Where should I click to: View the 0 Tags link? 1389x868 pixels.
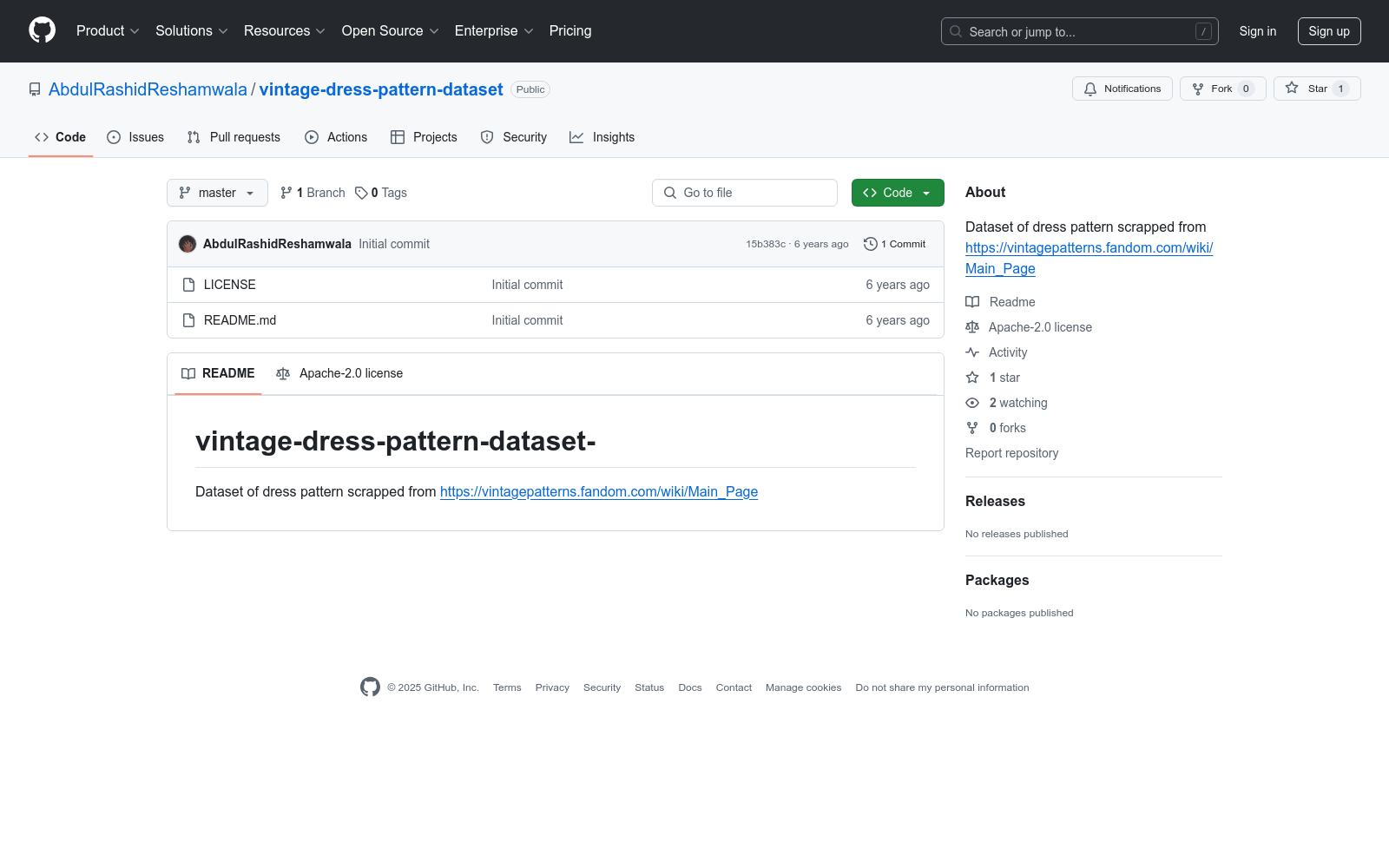381,193
